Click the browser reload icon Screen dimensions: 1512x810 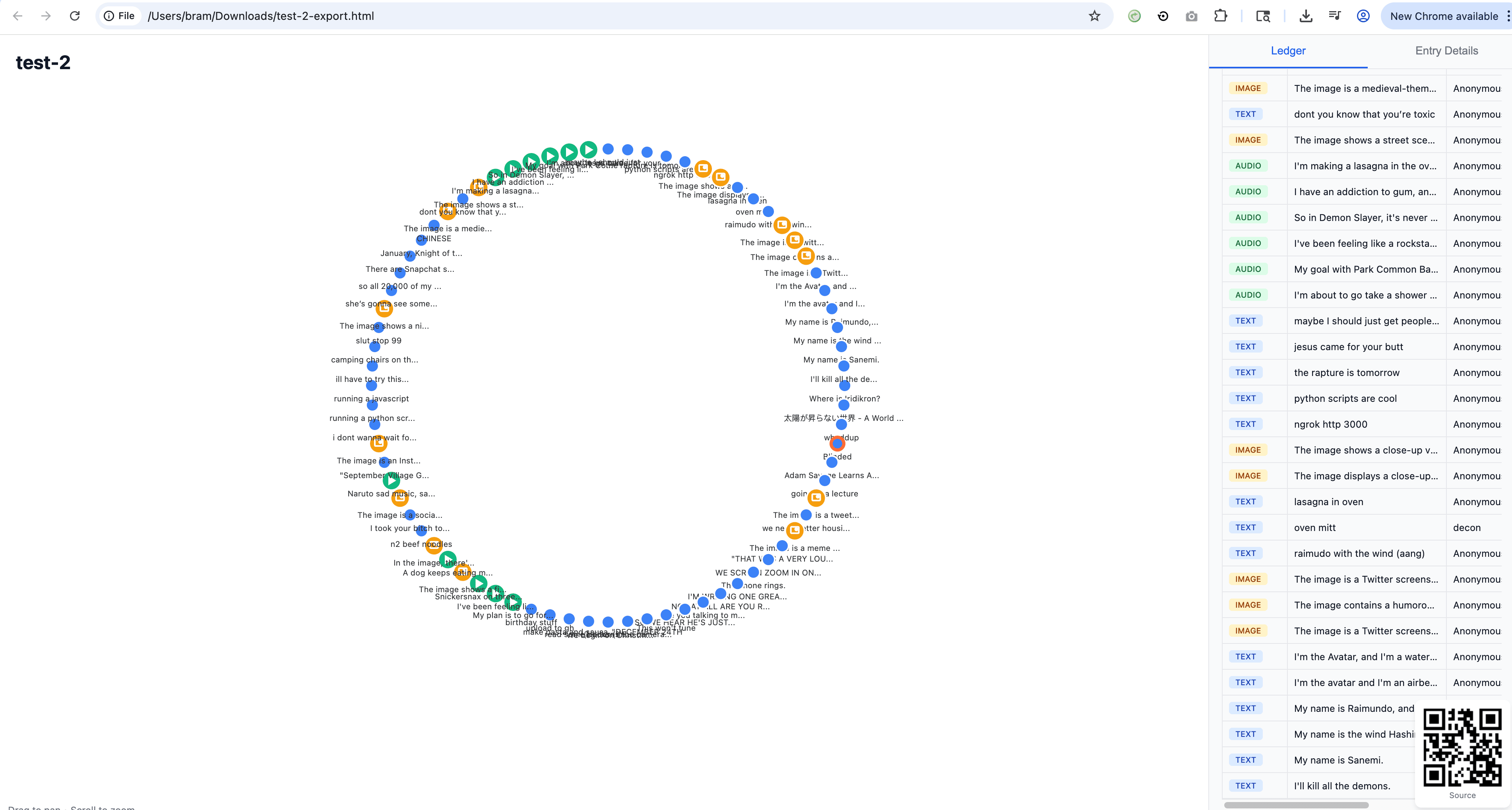75,16
